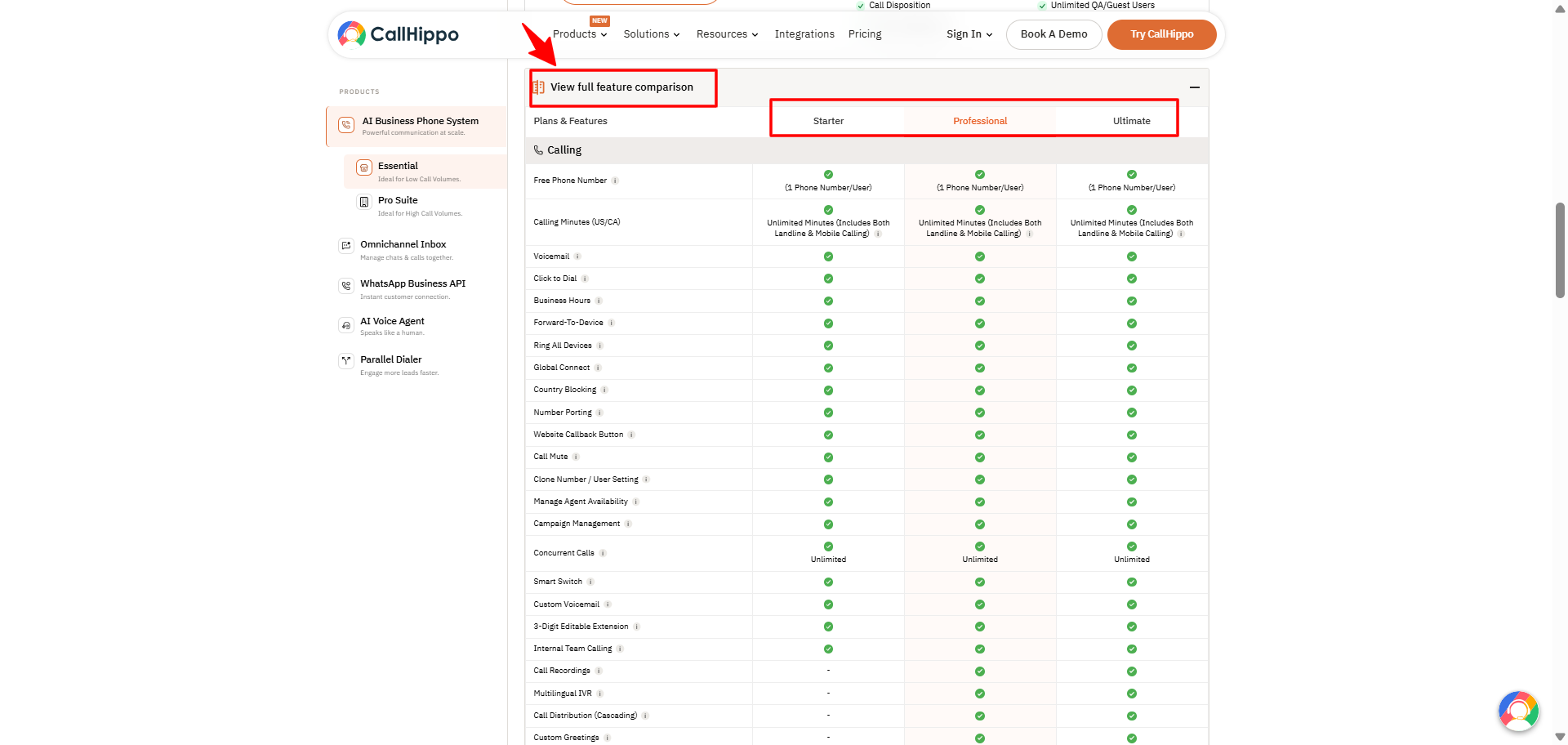The image size is (1568, 745).
Task: Expand the Solutions dropdown menu
Action: [652, 34]
